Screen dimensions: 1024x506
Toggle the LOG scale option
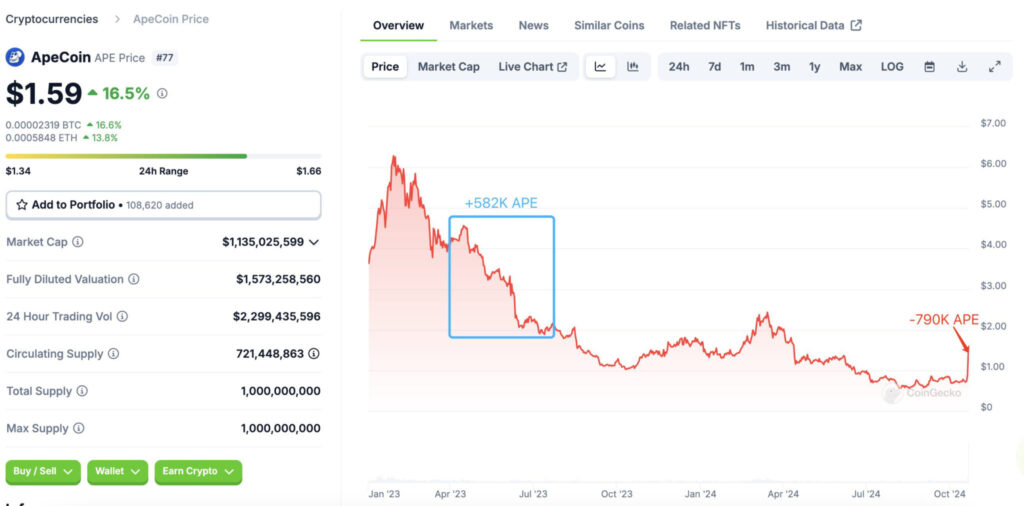click(892, 67)
